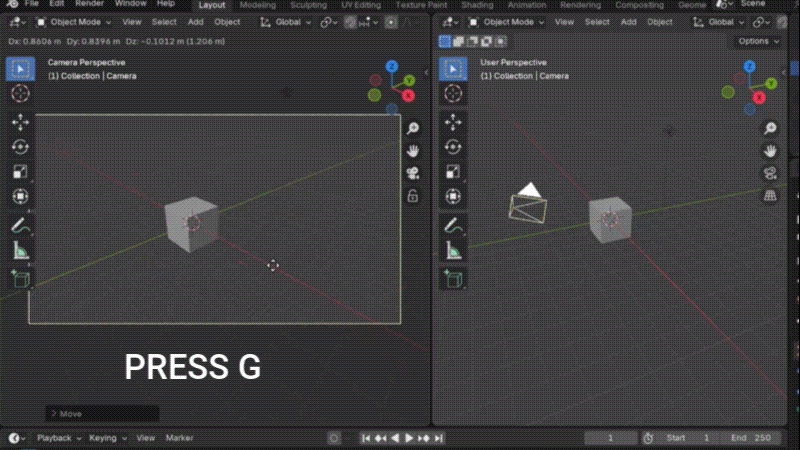Switch to the Sculpting workspace tab

coord(309,5)
